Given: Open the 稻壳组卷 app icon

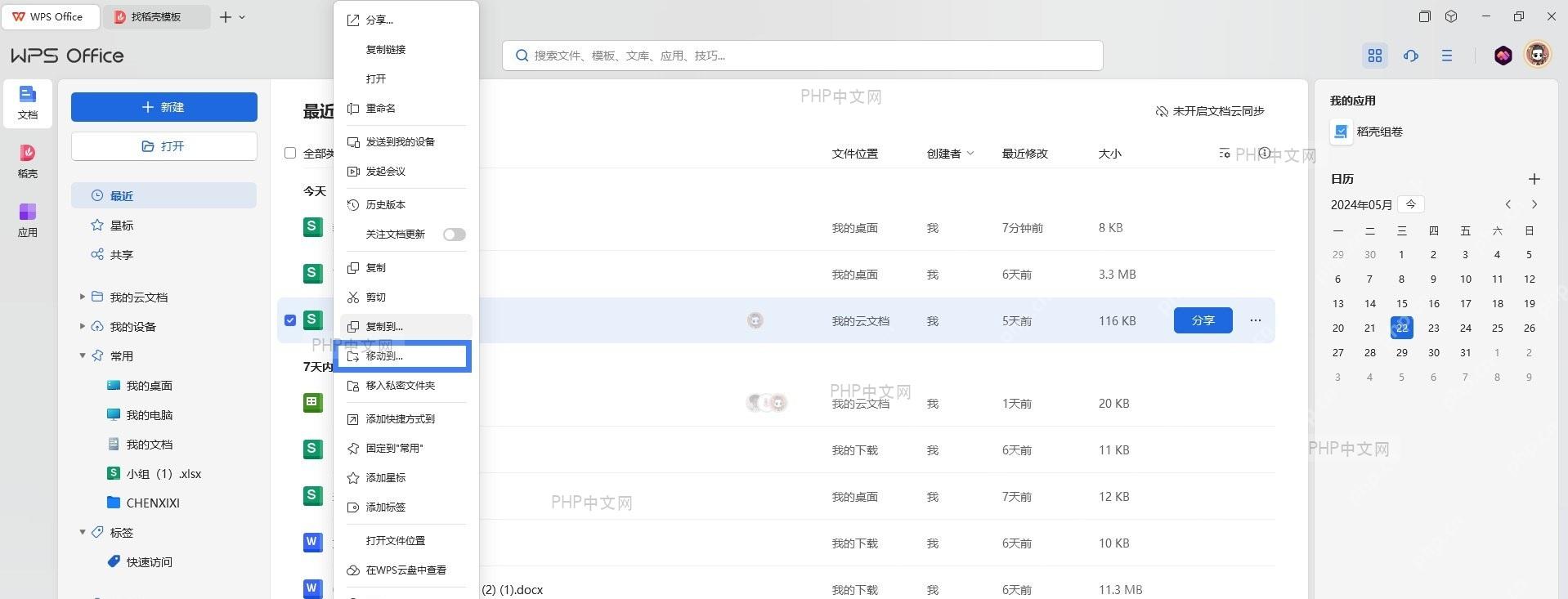Looking at the screenshot, I should tap(1342, 132).
